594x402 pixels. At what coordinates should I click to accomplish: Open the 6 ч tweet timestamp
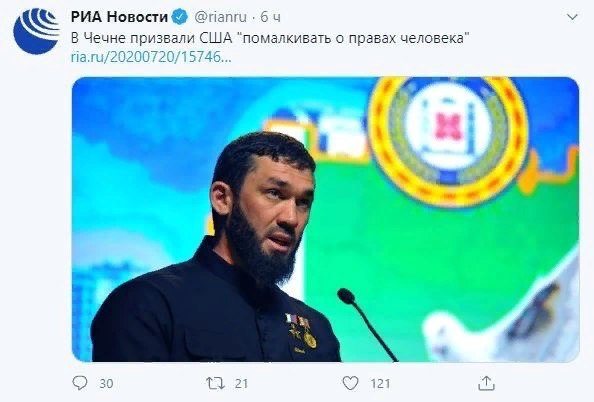[270, 17]
